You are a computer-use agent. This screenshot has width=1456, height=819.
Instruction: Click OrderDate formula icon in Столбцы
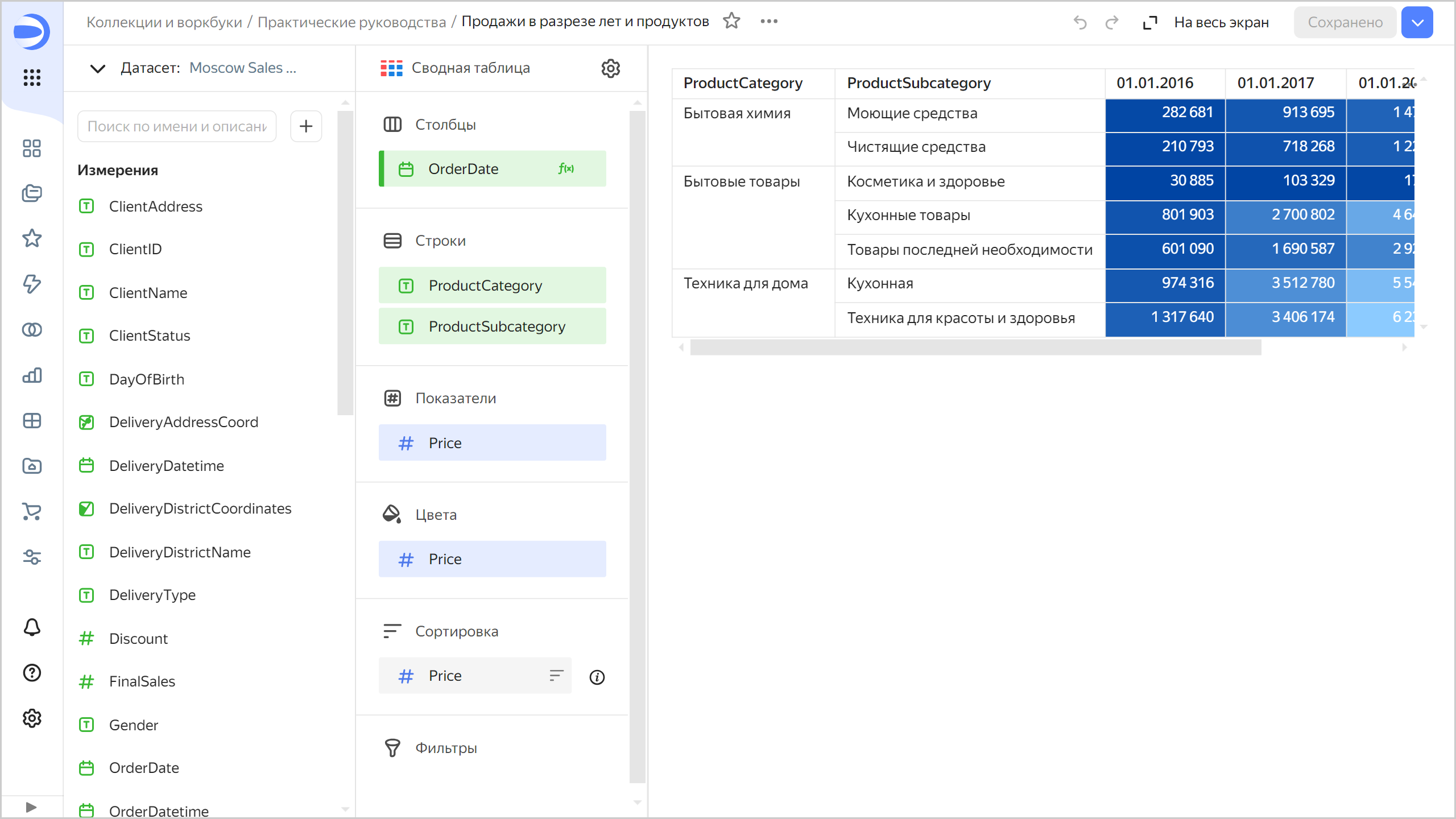point(566,168)
